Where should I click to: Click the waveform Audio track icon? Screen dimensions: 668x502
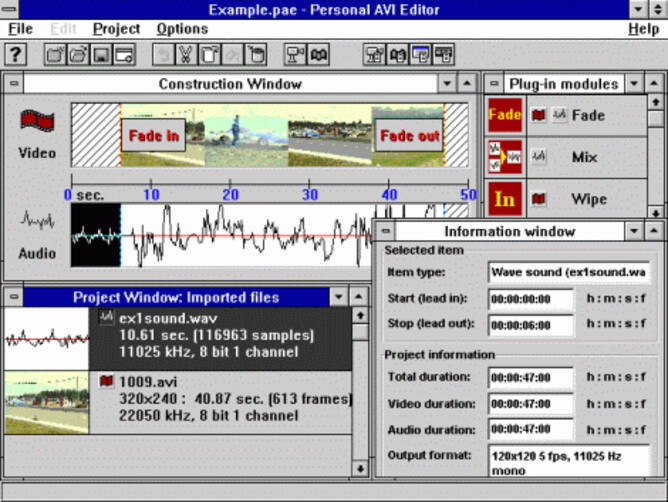click(37, 220)
